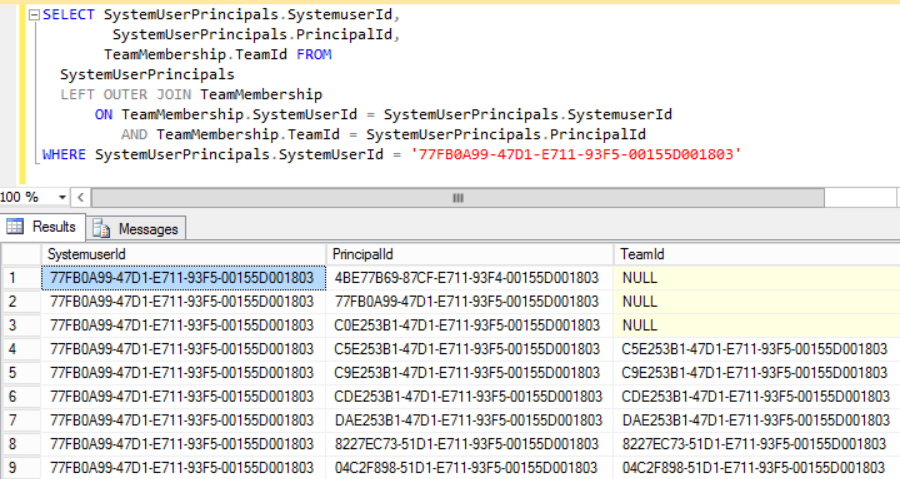Select the TeamId column header

point(757,254)
